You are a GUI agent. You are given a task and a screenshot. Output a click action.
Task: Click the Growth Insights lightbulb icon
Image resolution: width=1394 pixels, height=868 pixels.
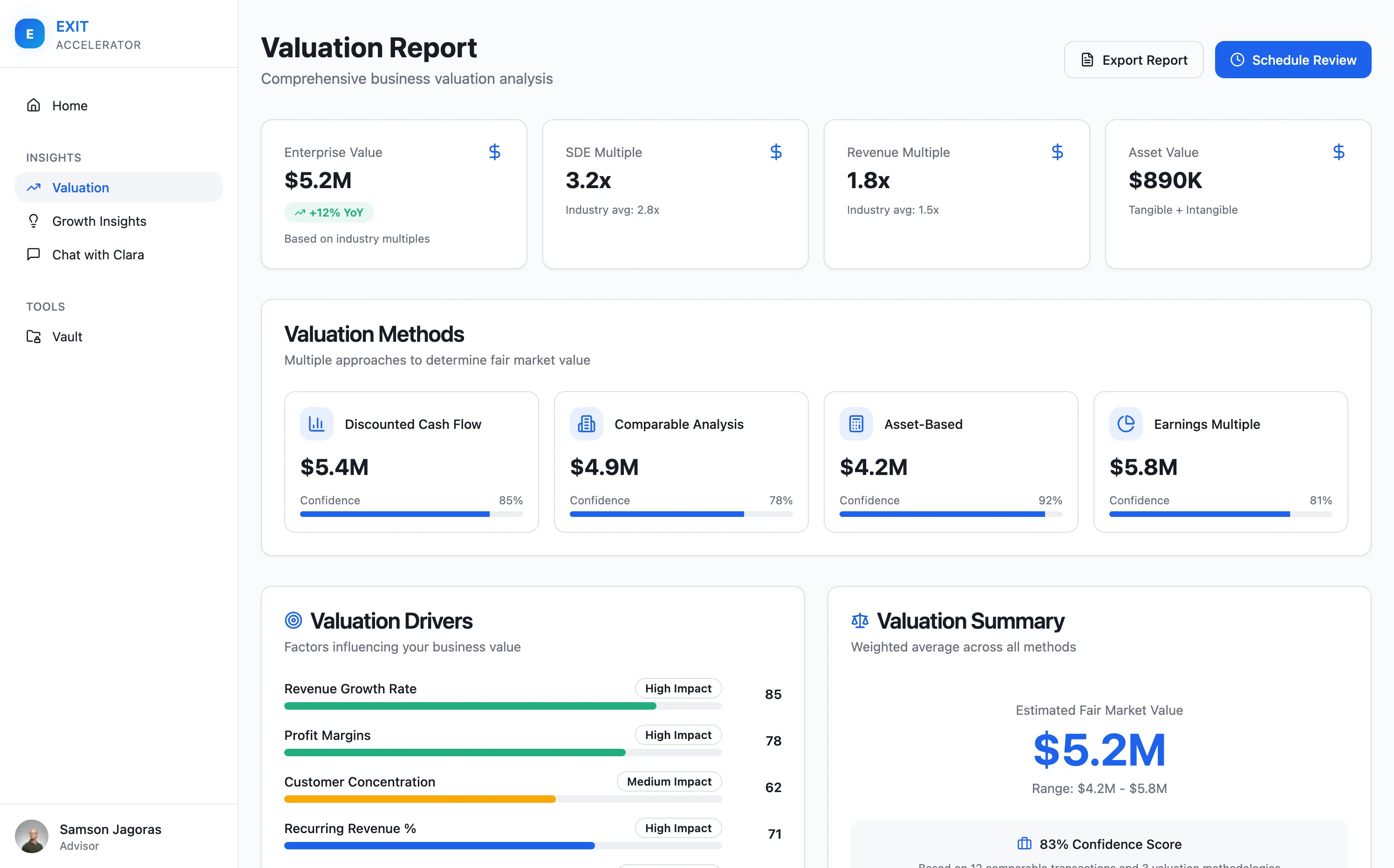pyautogui.click(x=34, y=221)
